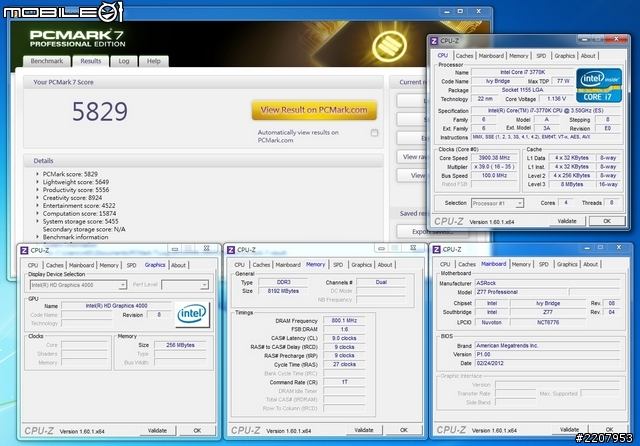640x446 pixels.
Task: Click the Level 3 cache 8 MBytes value
Action: tap(571, 184)
